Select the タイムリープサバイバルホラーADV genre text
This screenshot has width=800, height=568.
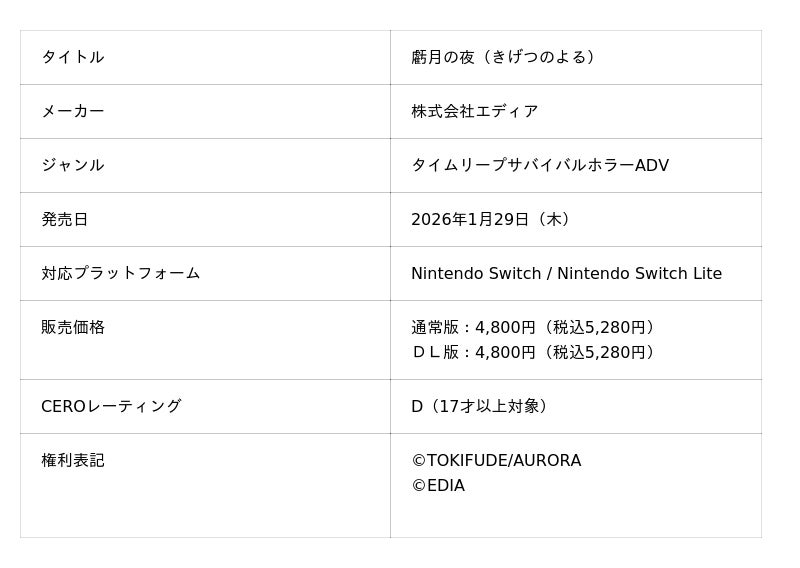539,165
